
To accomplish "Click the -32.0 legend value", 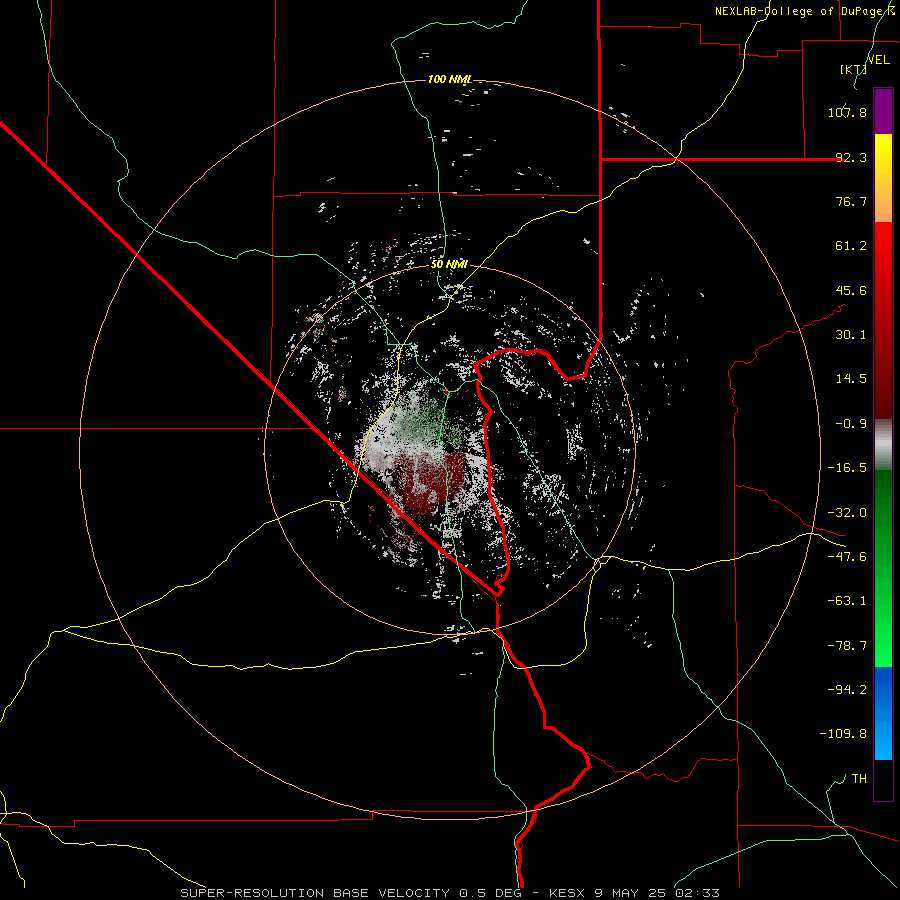I will tap(847, 513).
